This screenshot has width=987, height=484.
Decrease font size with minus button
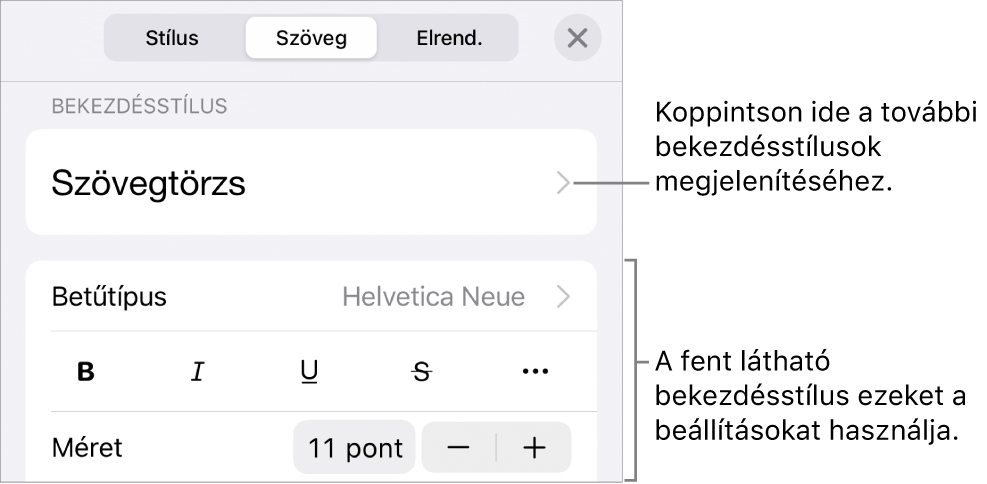pyautogui.click(x=458, y=447)
